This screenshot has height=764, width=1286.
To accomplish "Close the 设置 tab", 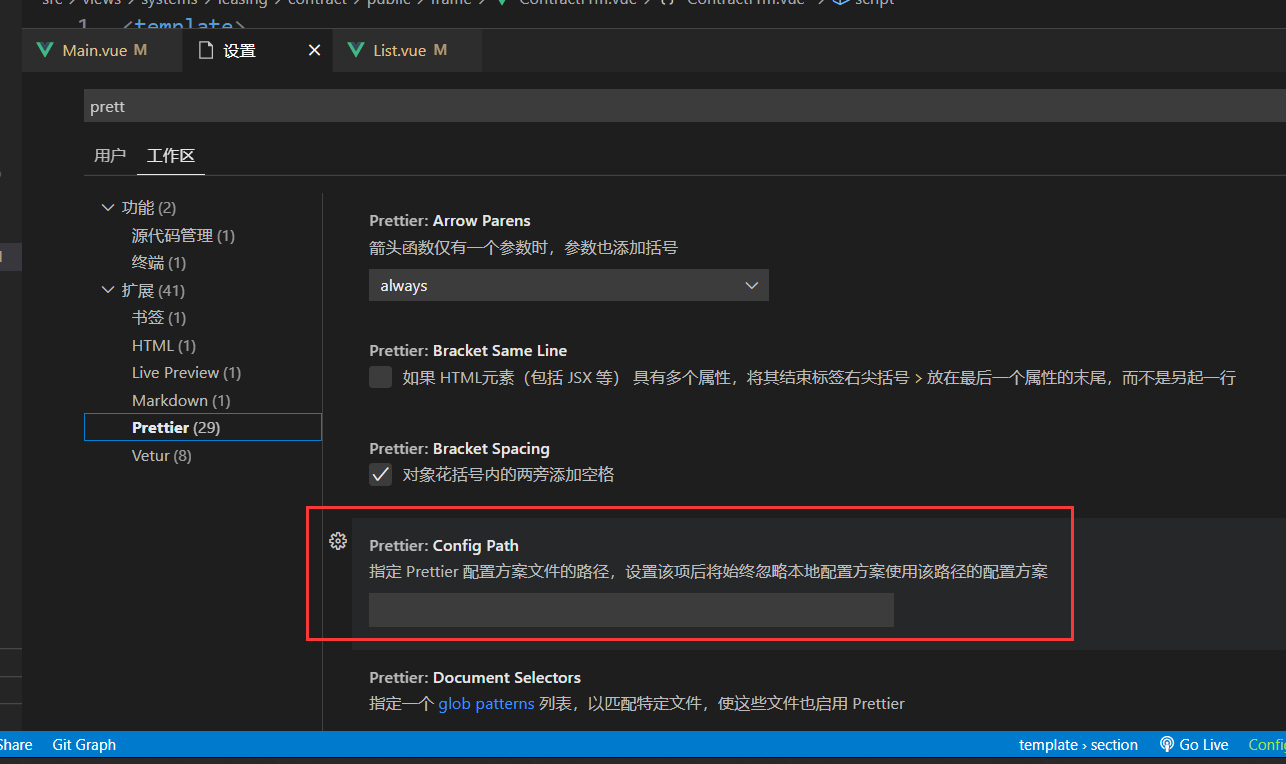I will [x=314, y=50].
